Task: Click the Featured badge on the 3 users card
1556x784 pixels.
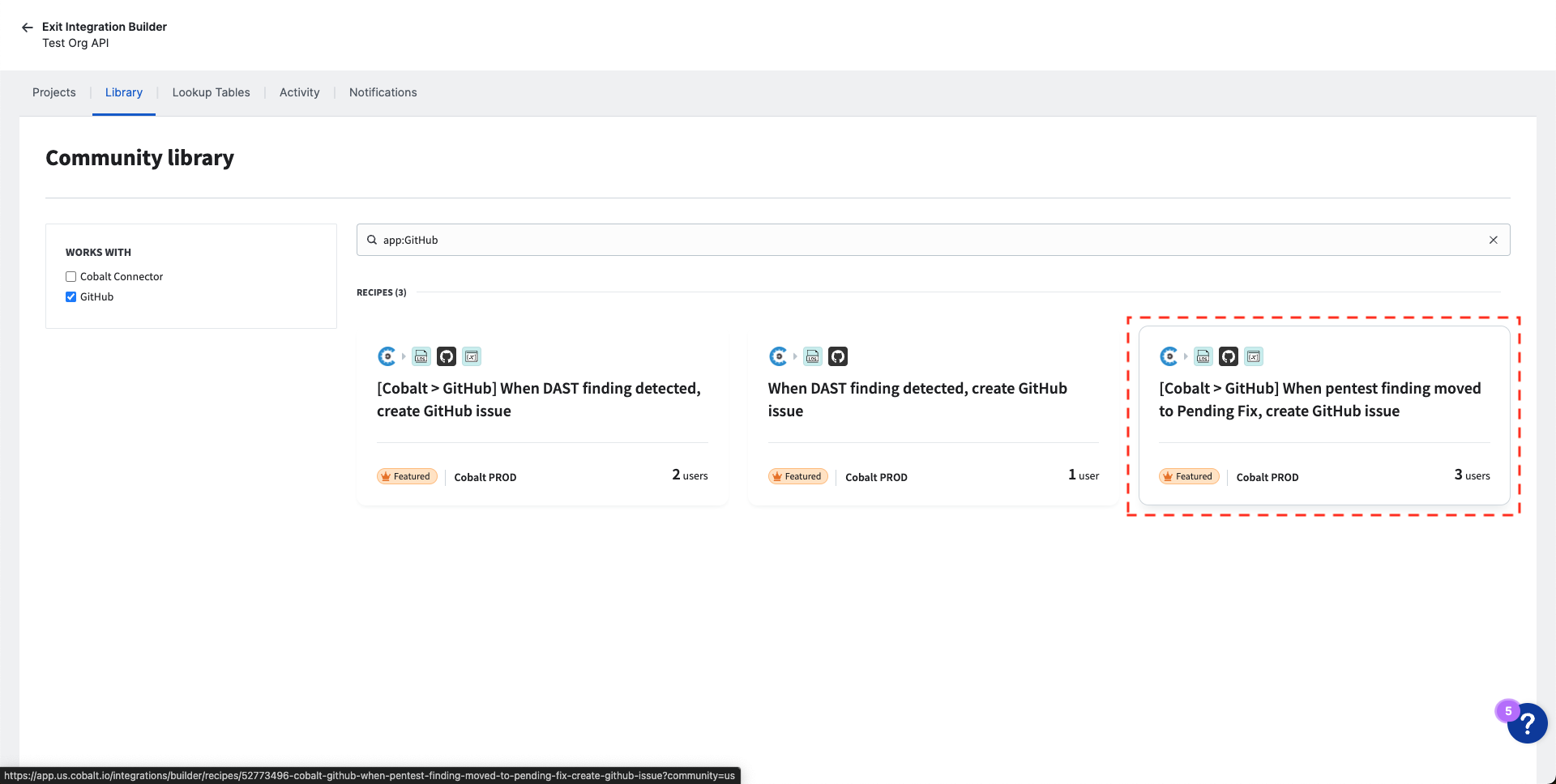Action: coord(1189,476)
